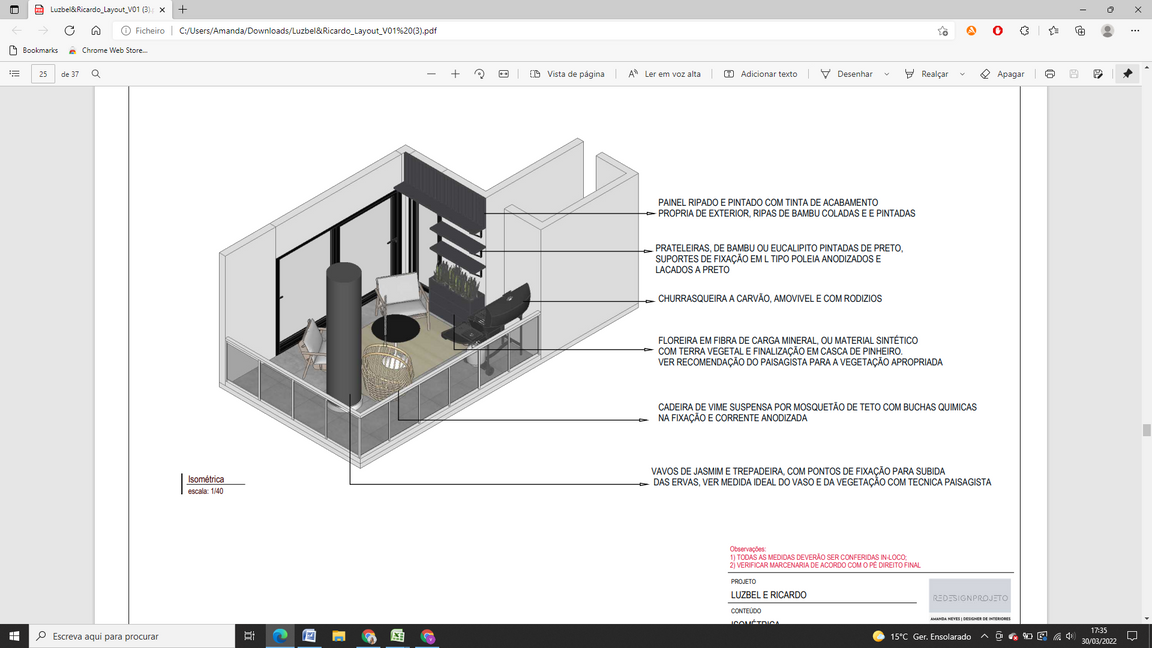Expand the Realçar color options dropdown

962,73
